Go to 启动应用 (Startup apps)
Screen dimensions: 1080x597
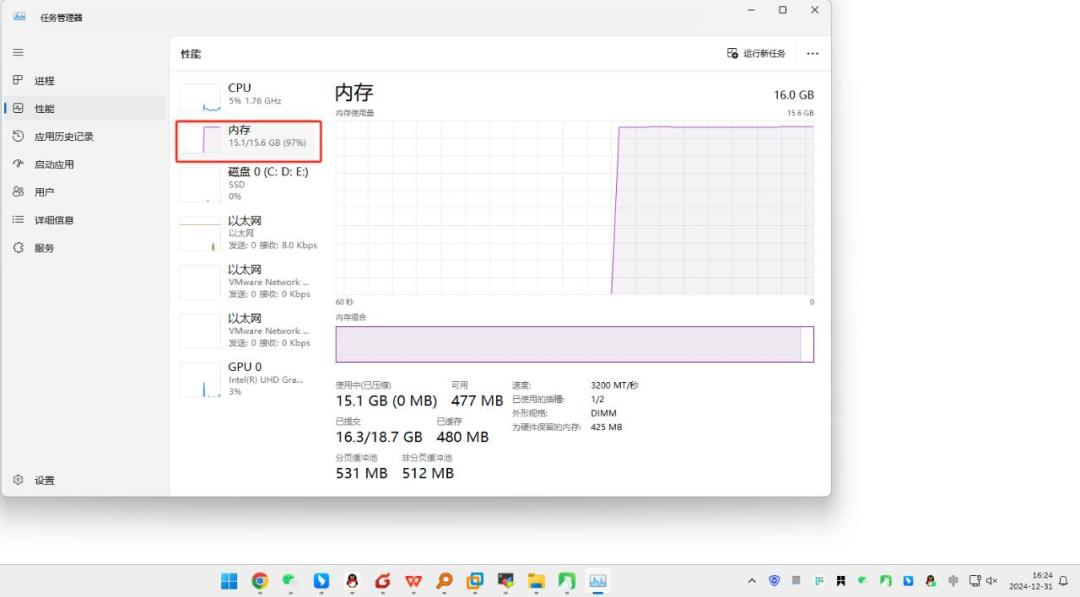click(83, 164)
